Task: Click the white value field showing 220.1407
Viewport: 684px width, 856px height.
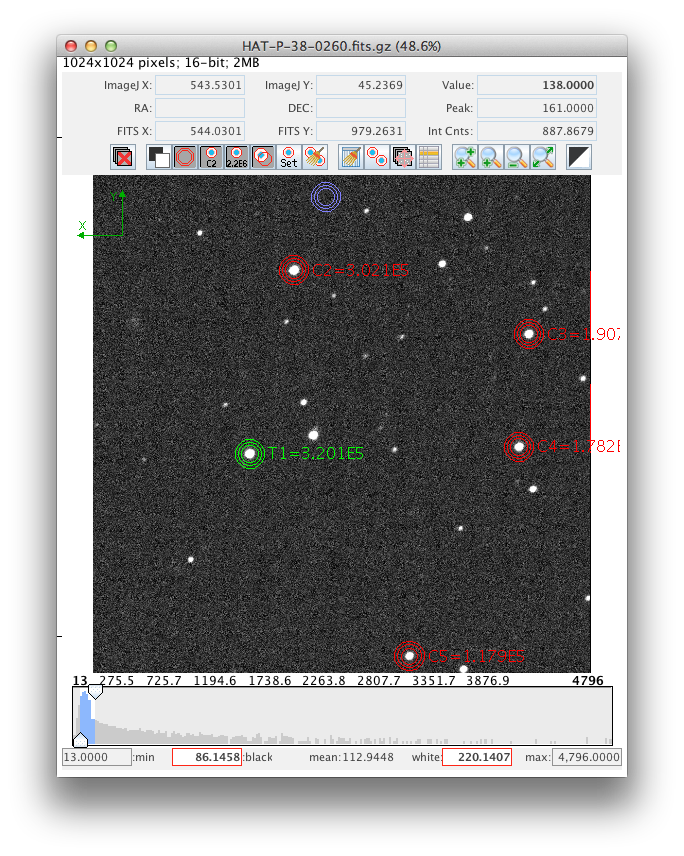Action: 477,758
